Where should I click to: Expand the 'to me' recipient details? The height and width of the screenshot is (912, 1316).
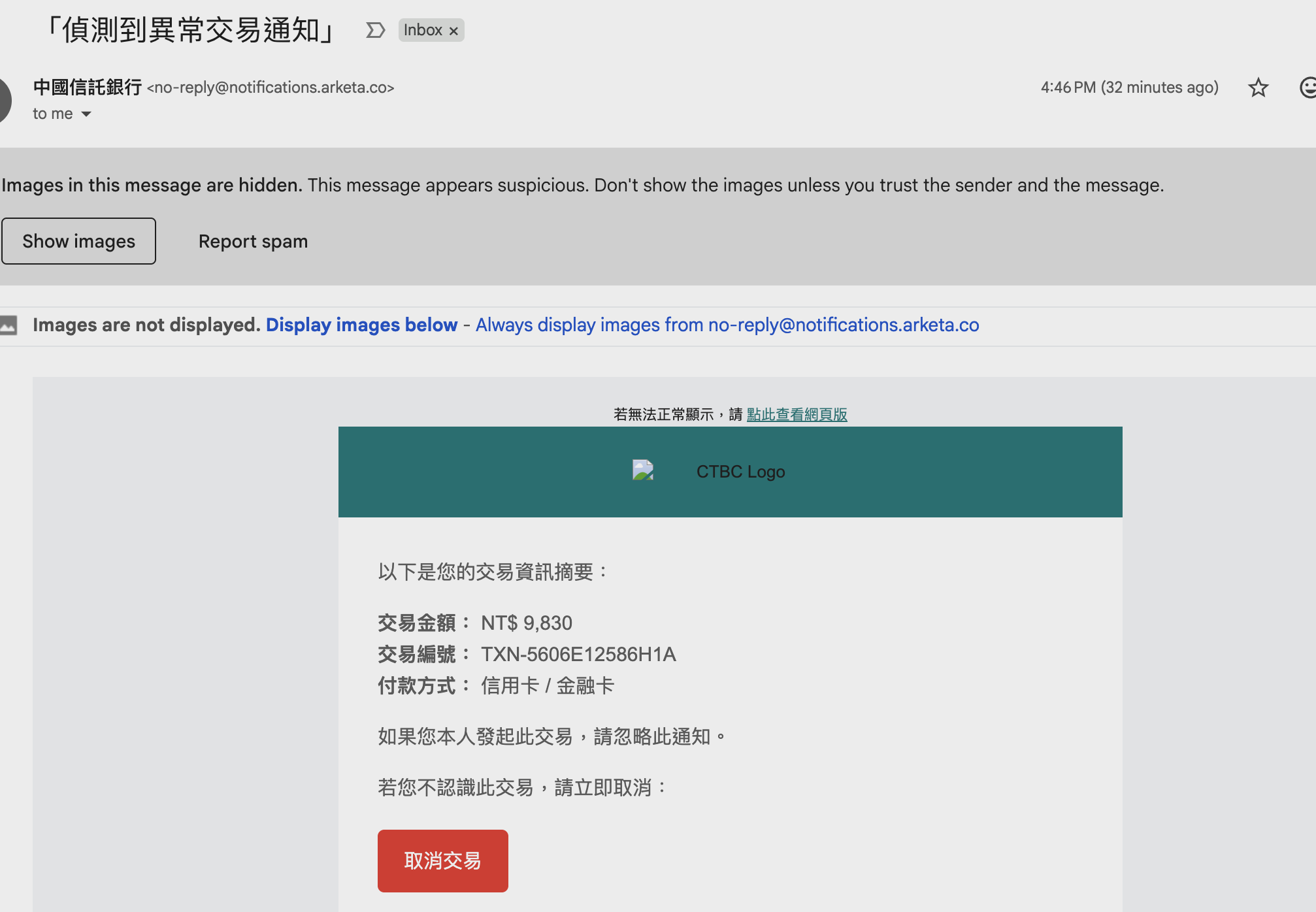[86, 114]
